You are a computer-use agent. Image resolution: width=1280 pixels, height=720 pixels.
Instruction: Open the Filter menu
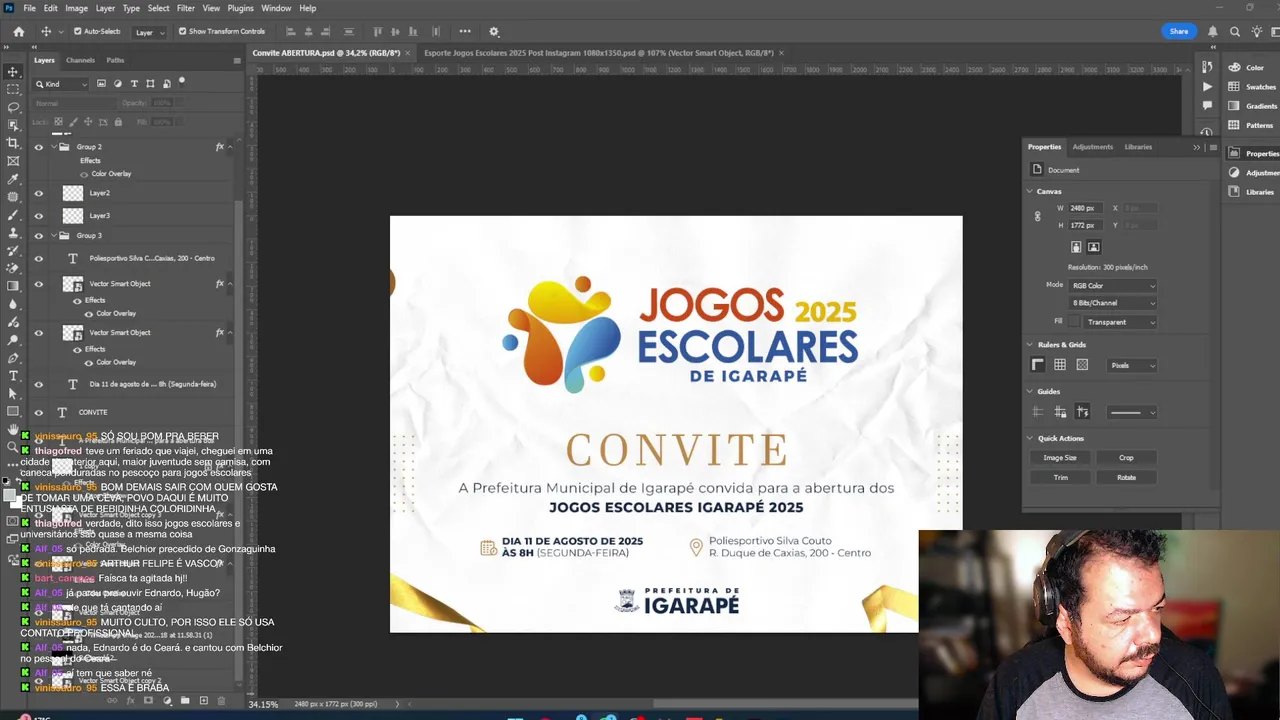[186, 8]
